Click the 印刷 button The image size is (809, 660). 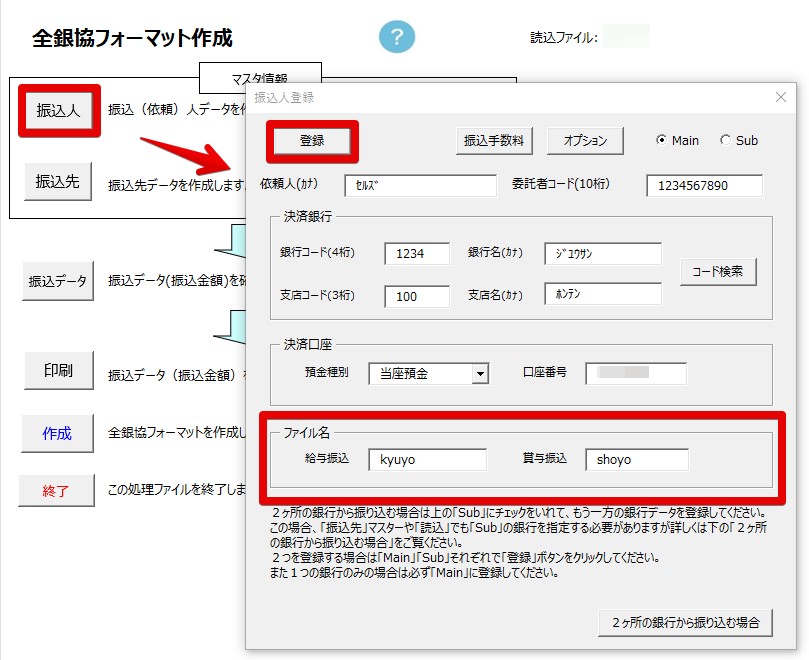pos(58,371)
